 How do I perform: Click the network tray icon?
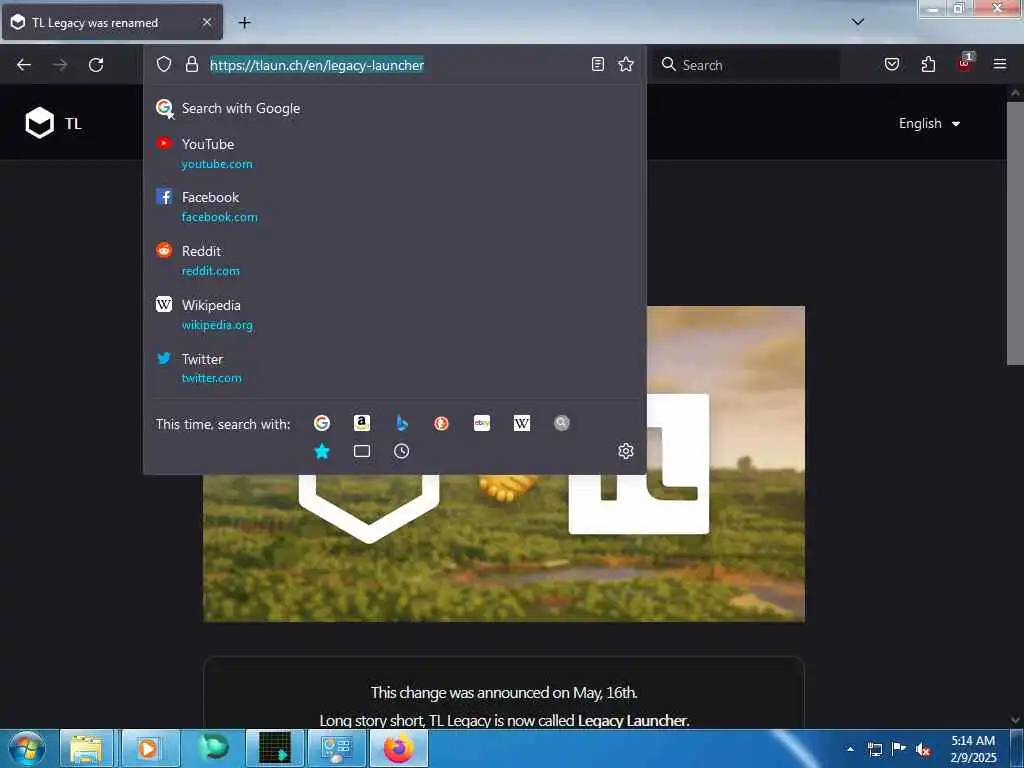pyautogui.click(x=874, y=749)
